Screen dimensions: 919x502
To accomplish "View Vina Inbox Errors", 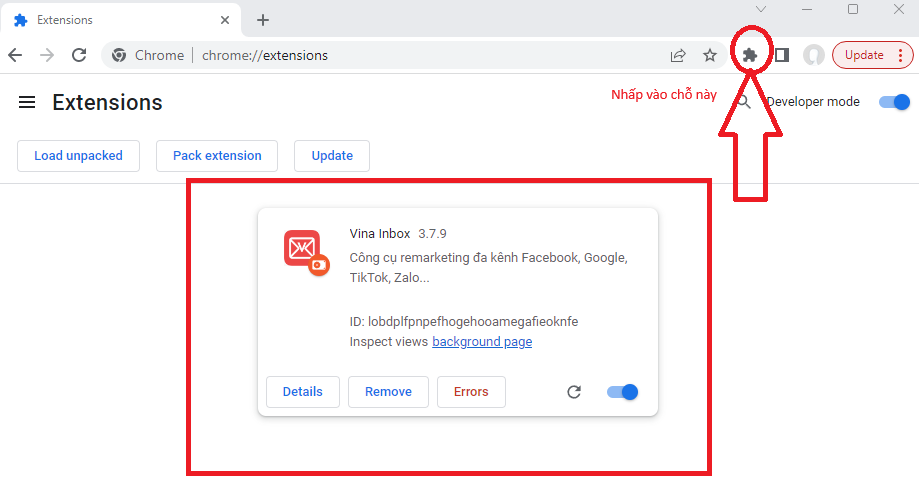I will 471,392.
